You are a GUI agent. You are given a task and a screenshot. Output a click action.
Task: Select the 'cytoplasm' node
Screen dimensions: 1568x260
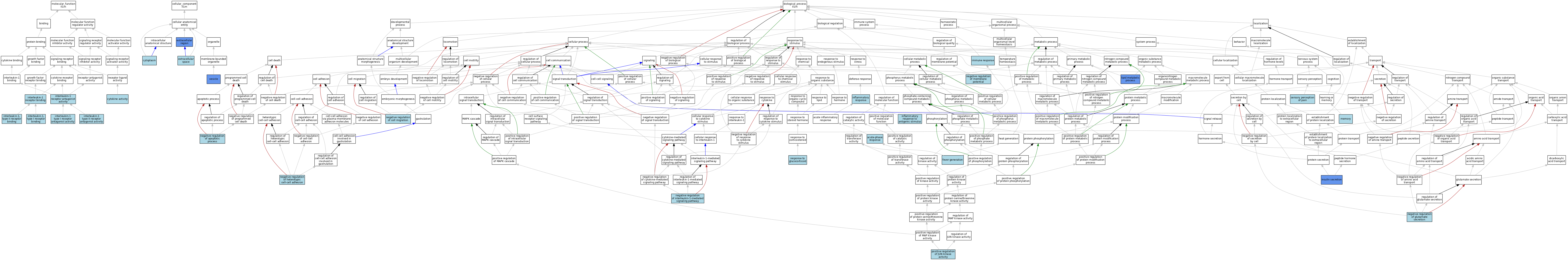[x=149, y=60]
